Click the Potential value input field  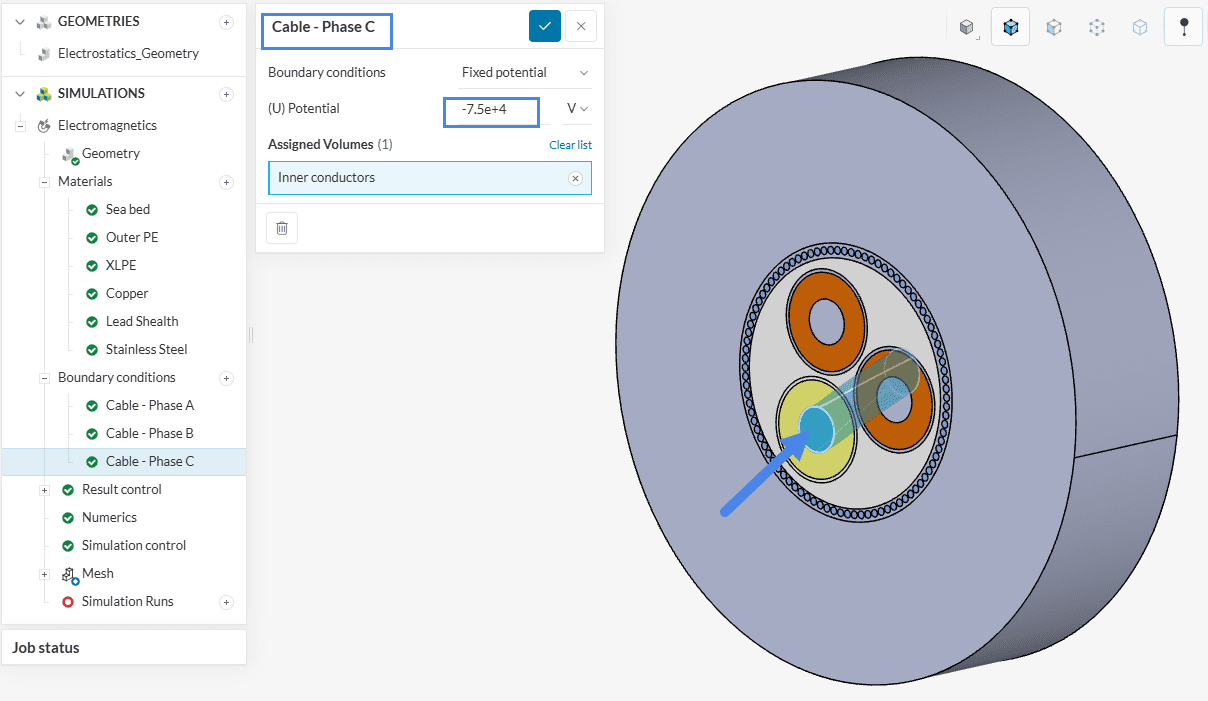tap(492, 110)
